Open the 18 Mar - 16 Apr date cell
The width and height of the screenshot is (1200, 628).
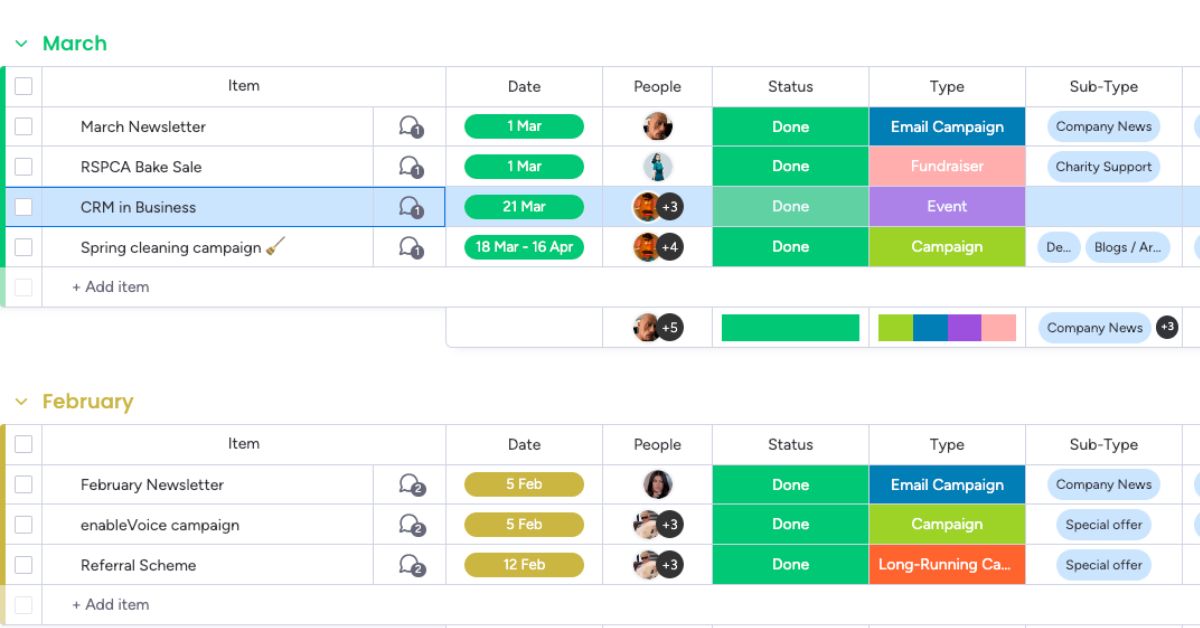(523, 247)
